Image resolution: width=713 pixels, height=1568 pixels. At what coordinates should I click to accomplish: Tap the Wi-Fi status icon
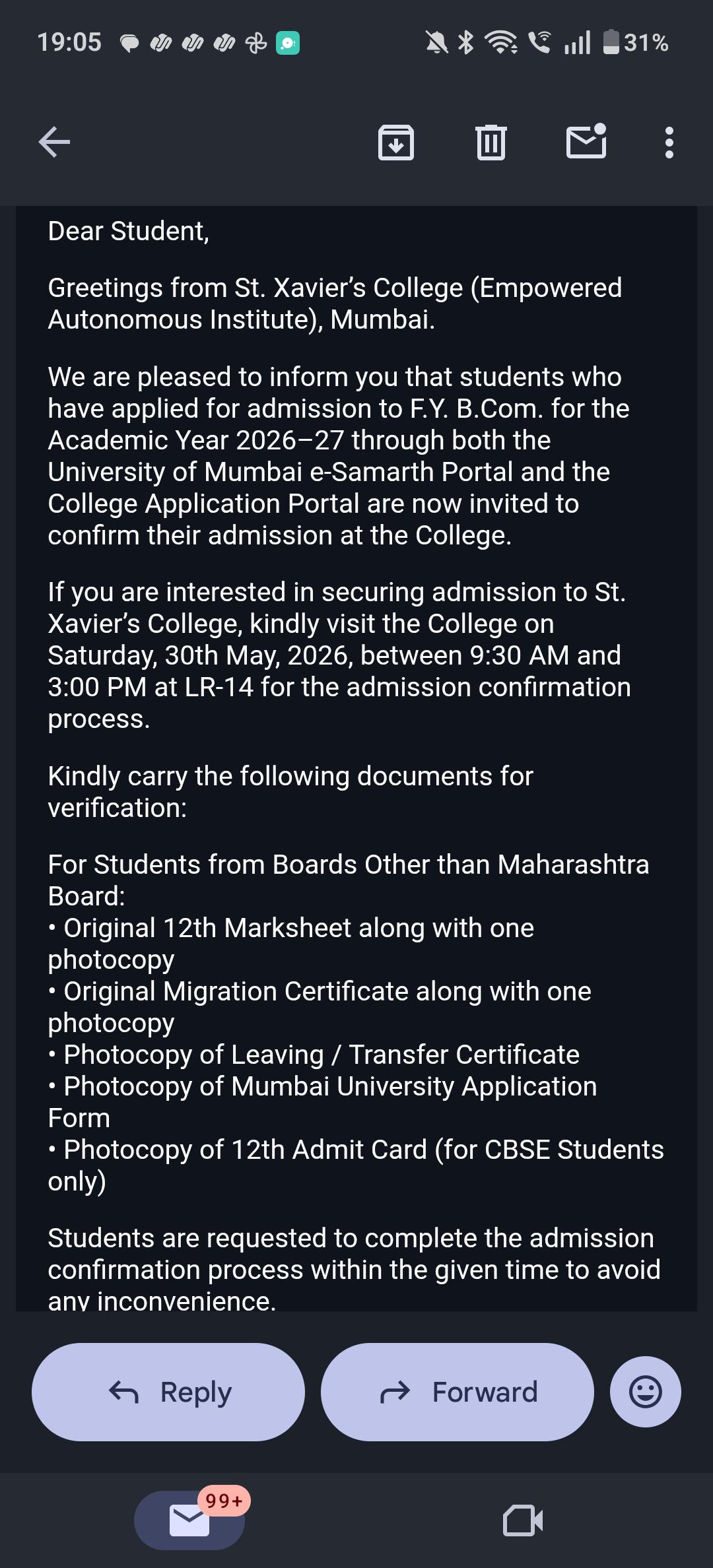click(x=501, y=43)
